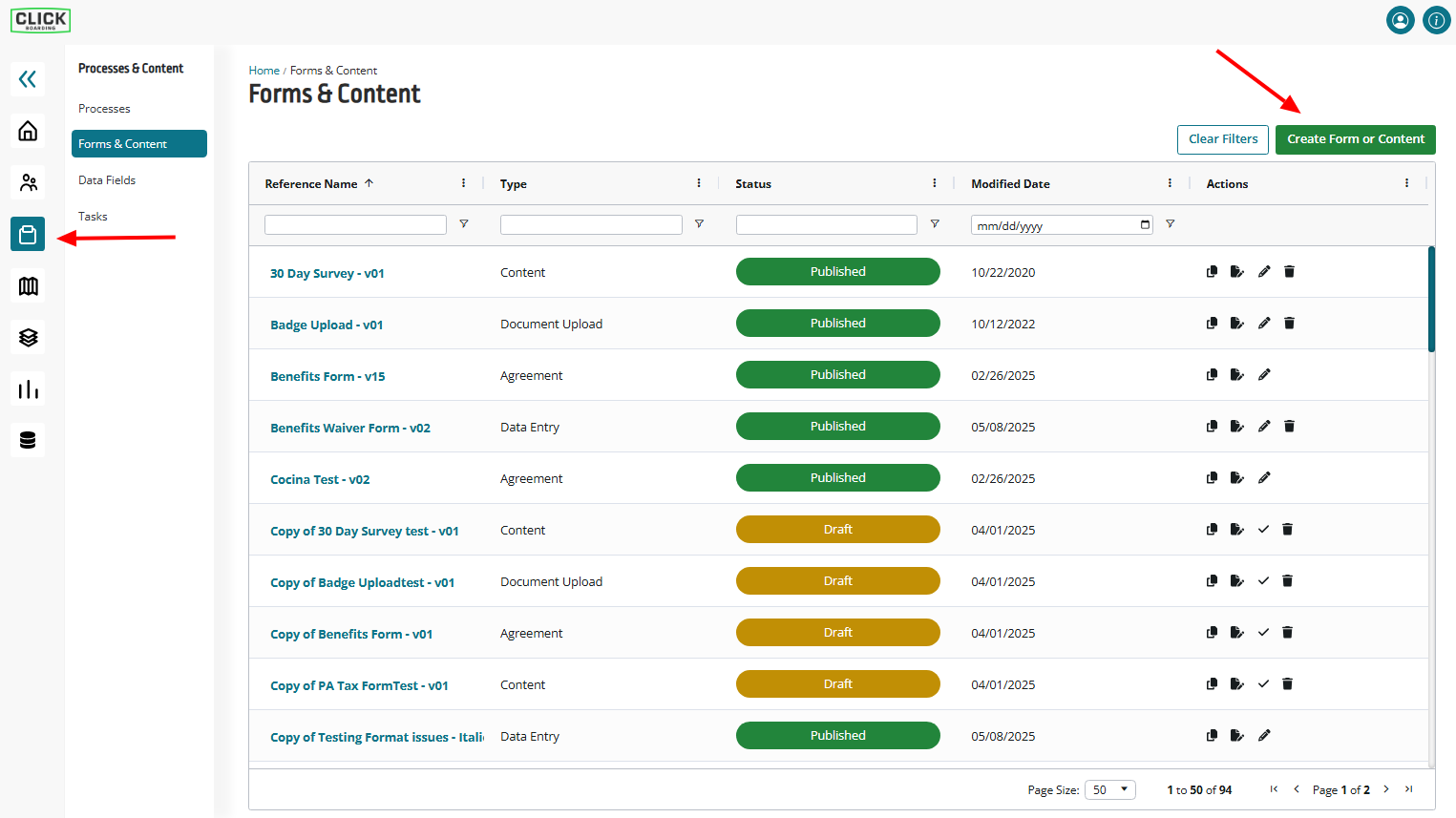Click the pencil edit icon for Badge Upload - v01
1456x818 pixels.
pyautogui.click(x=1264, y=324)
